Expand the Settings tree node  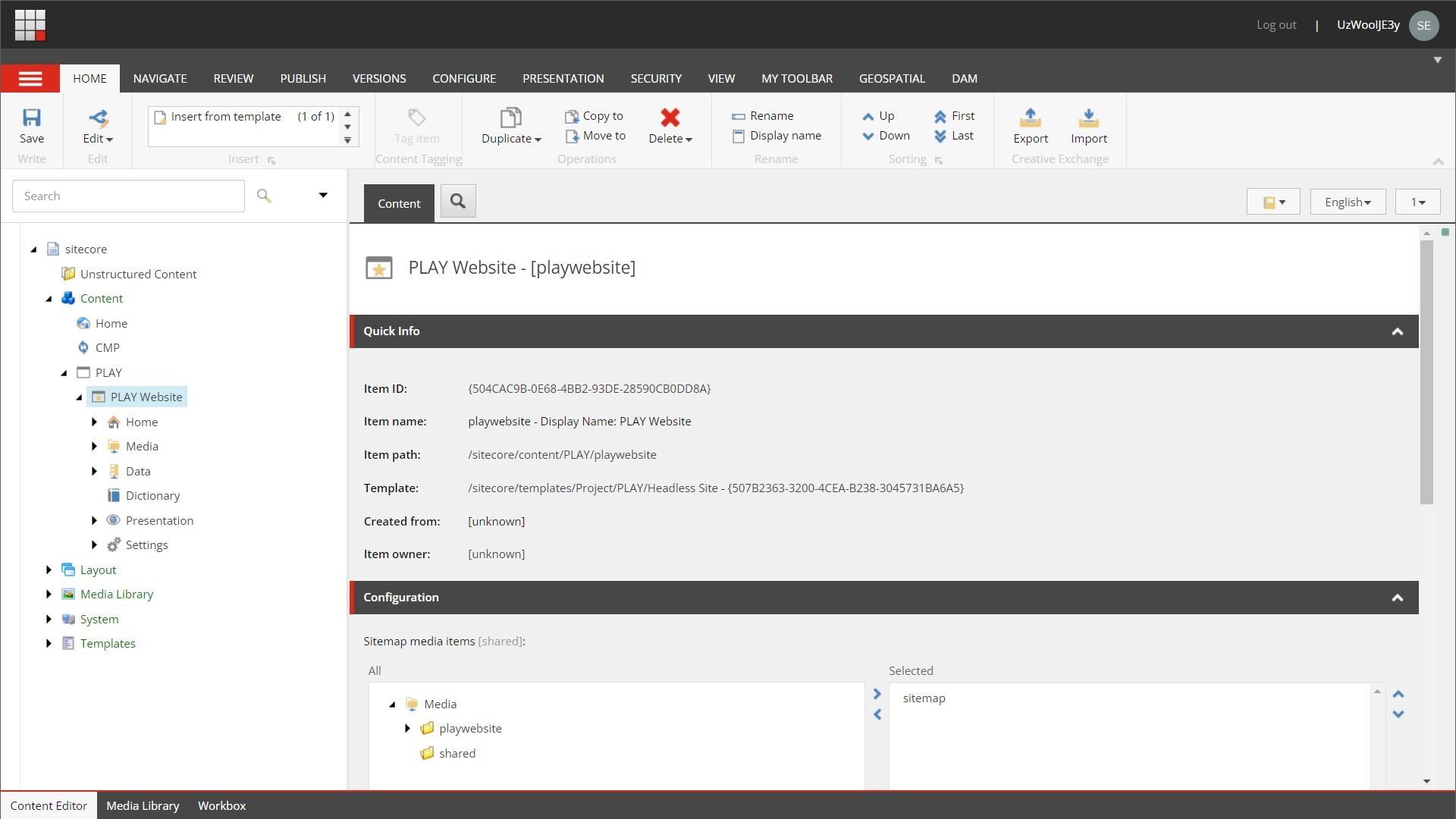pyautogui.click(x=94, y=545)
